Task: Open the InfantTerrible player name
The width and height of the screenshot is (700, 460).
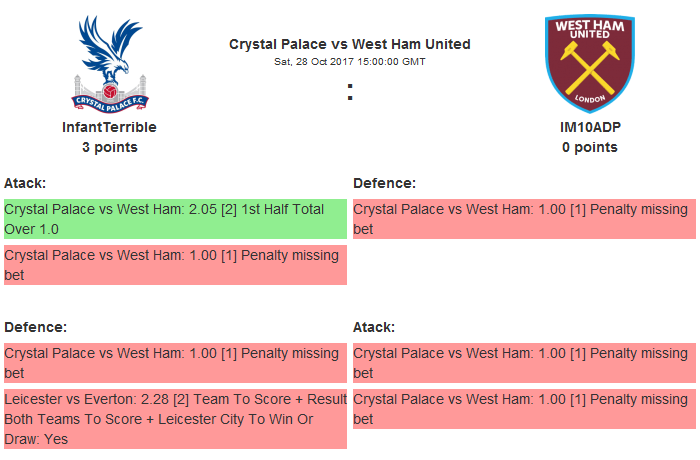Action: point(110,127)
